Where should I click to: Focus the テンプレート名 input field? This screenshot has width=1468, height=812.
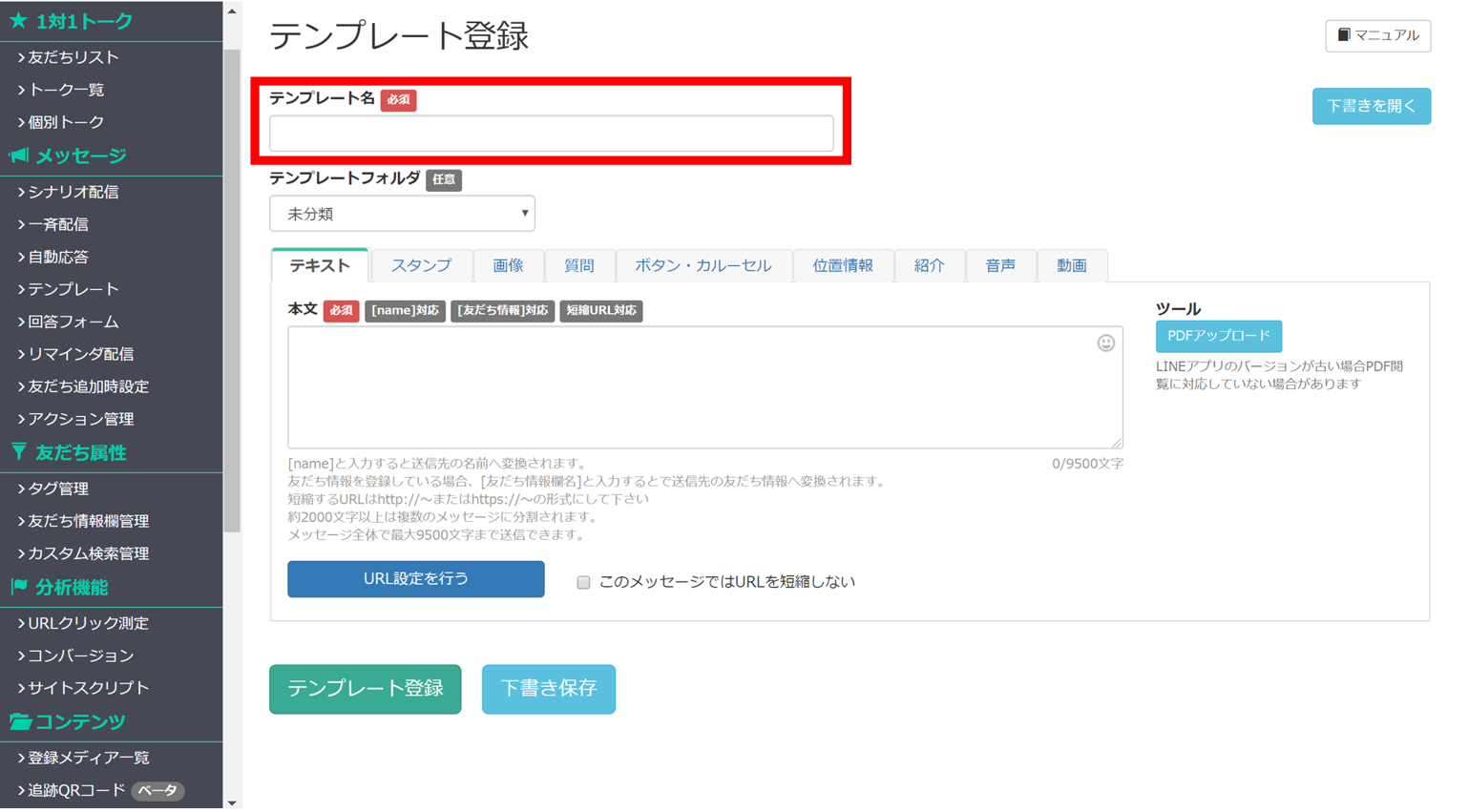[552, 134]
